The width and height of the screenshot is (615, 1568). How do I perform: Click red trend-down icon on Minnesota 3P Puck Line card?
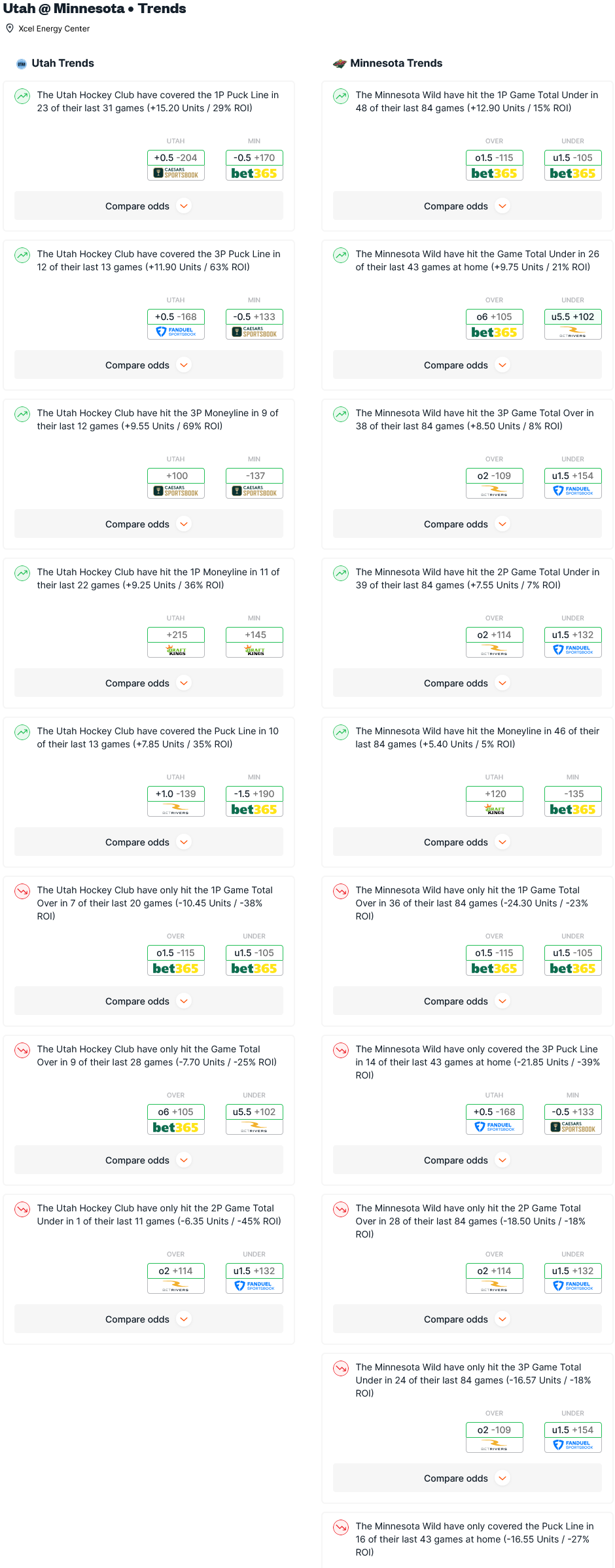click(x=341, y=1050)
